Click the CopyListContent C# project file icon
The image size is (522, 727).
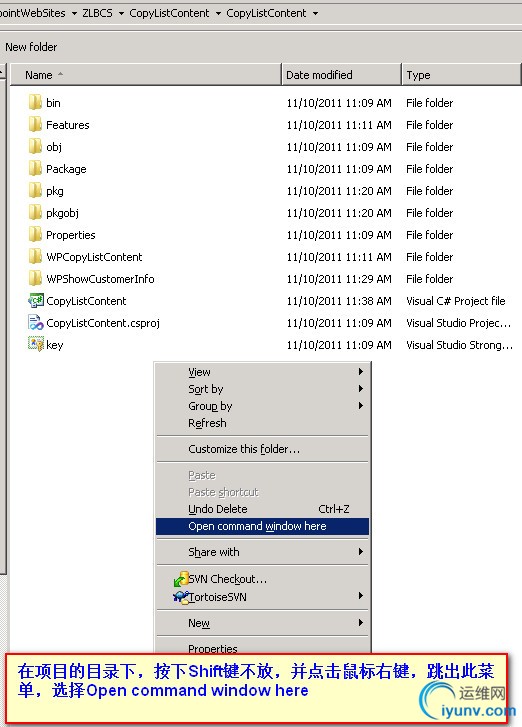point(36,300)
